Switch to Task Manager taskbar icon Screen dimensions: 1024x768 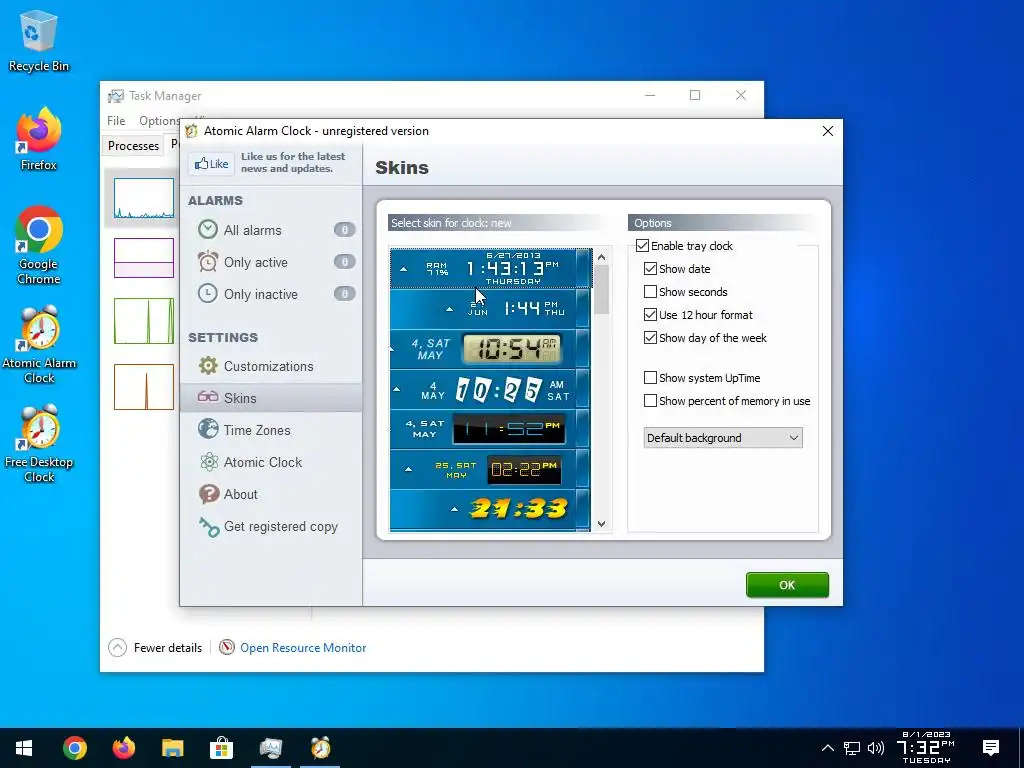tap(271, 748)
